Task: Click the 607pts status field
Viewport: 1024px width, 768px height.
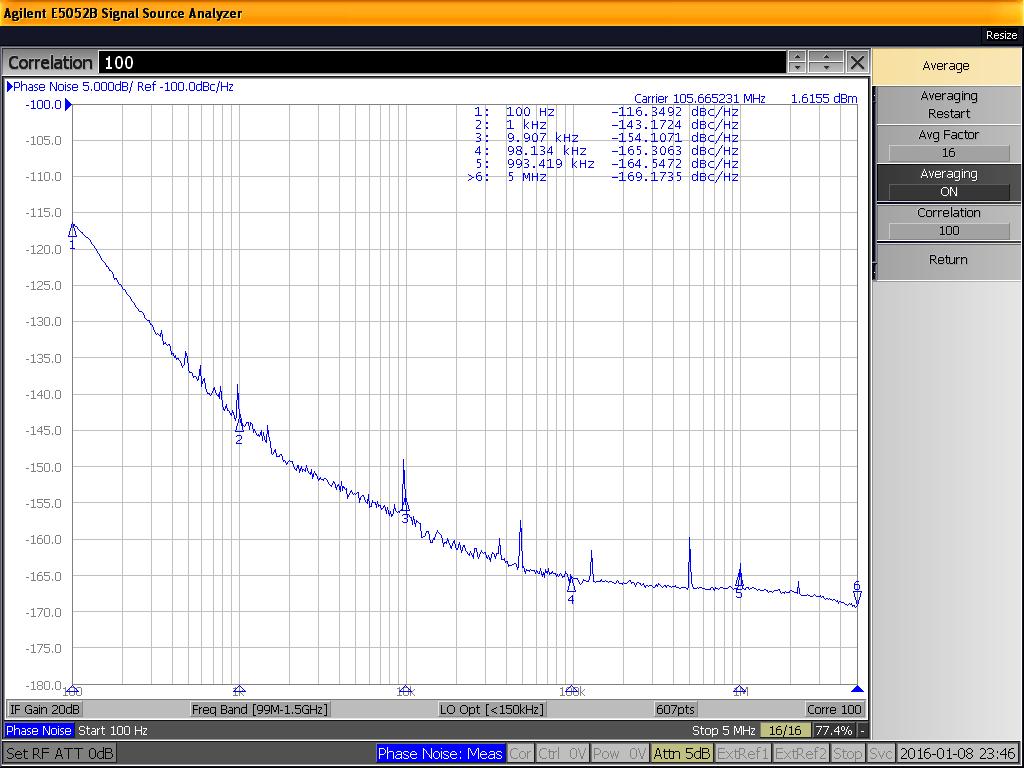Action: 675,709
